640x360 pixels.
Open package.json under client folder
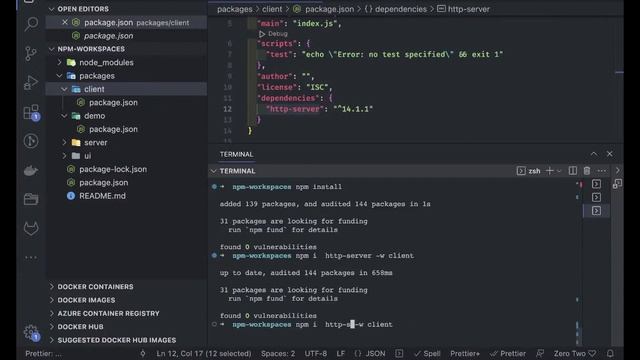[x=113, y=102]
